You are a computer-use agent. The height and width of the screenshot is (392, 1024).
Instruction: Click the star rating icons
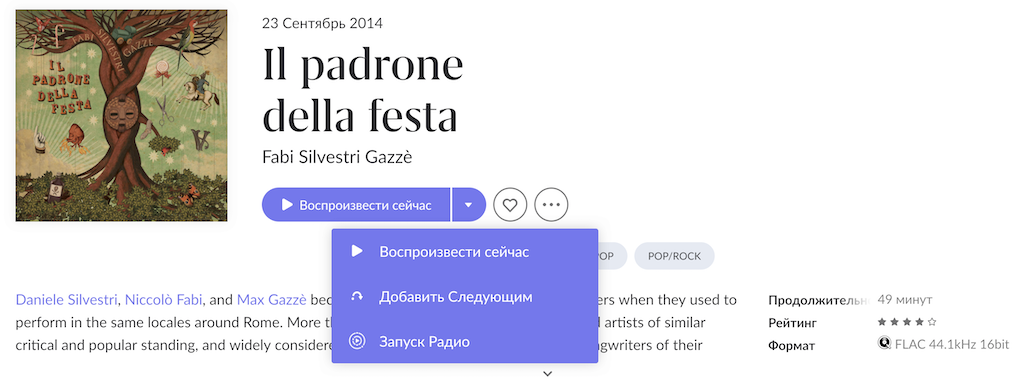coord(907,322)
